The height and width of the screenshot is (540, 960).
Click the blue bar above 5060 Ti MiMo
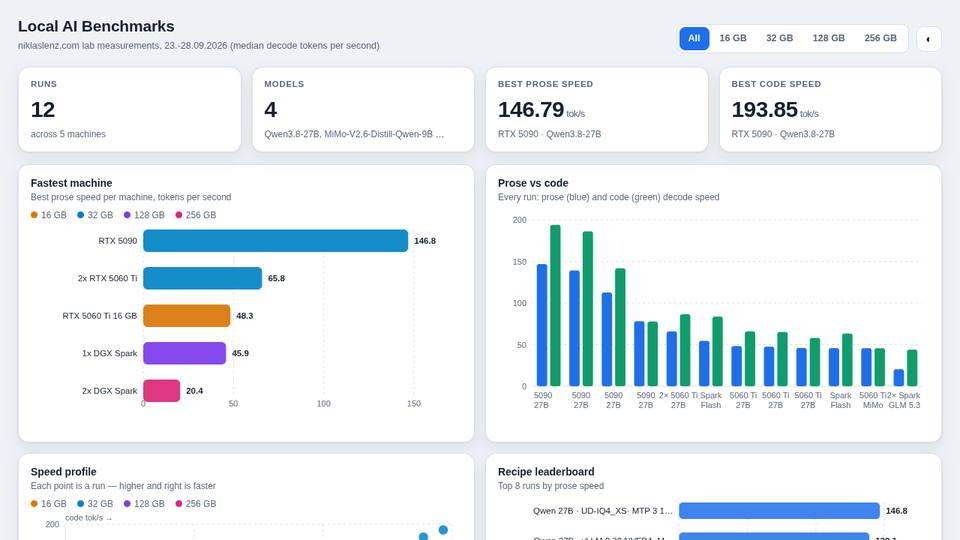tap(866, 367)
